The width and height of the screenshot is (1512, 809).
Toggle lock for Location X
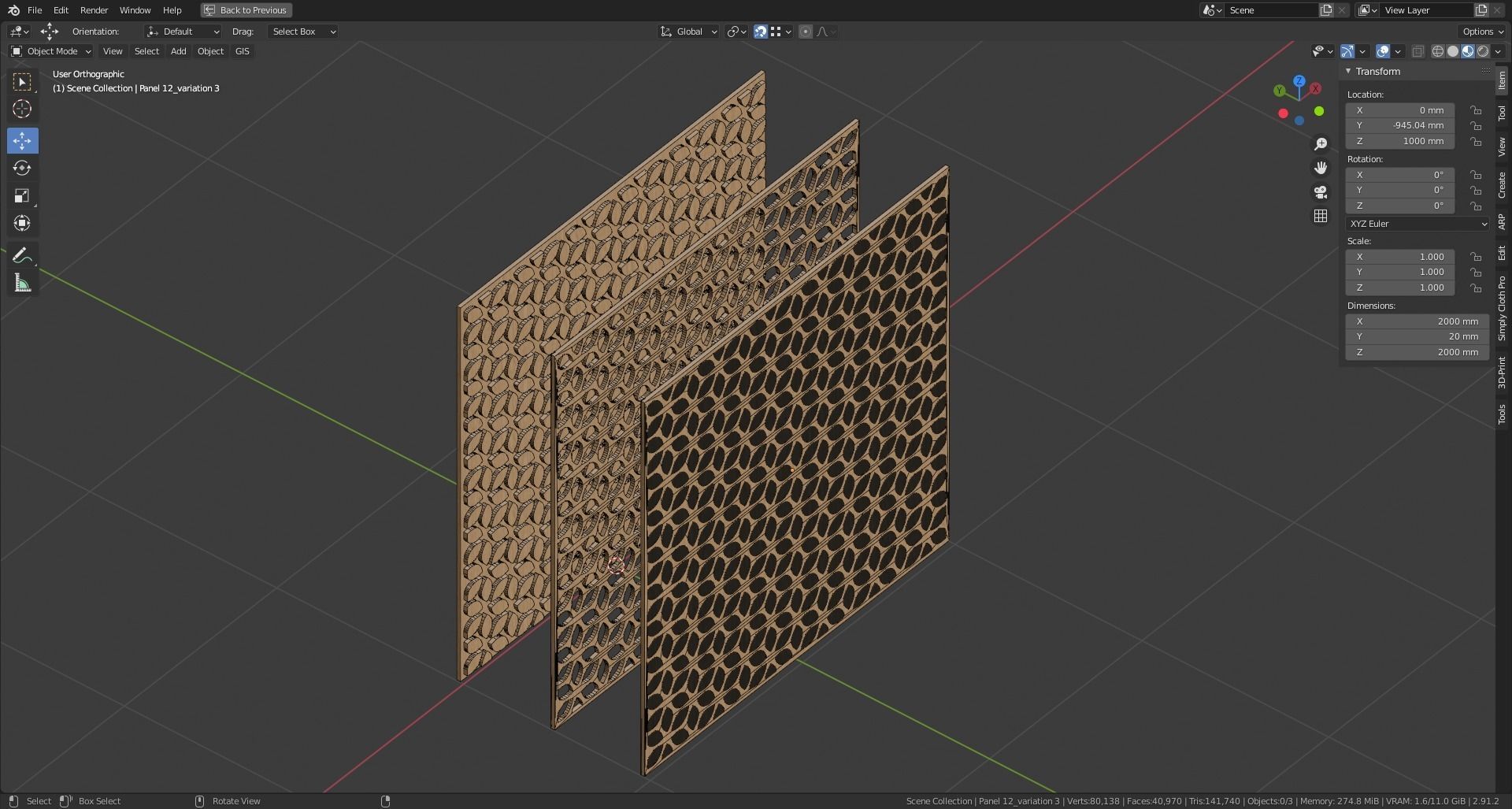(x=1476, y=110)
